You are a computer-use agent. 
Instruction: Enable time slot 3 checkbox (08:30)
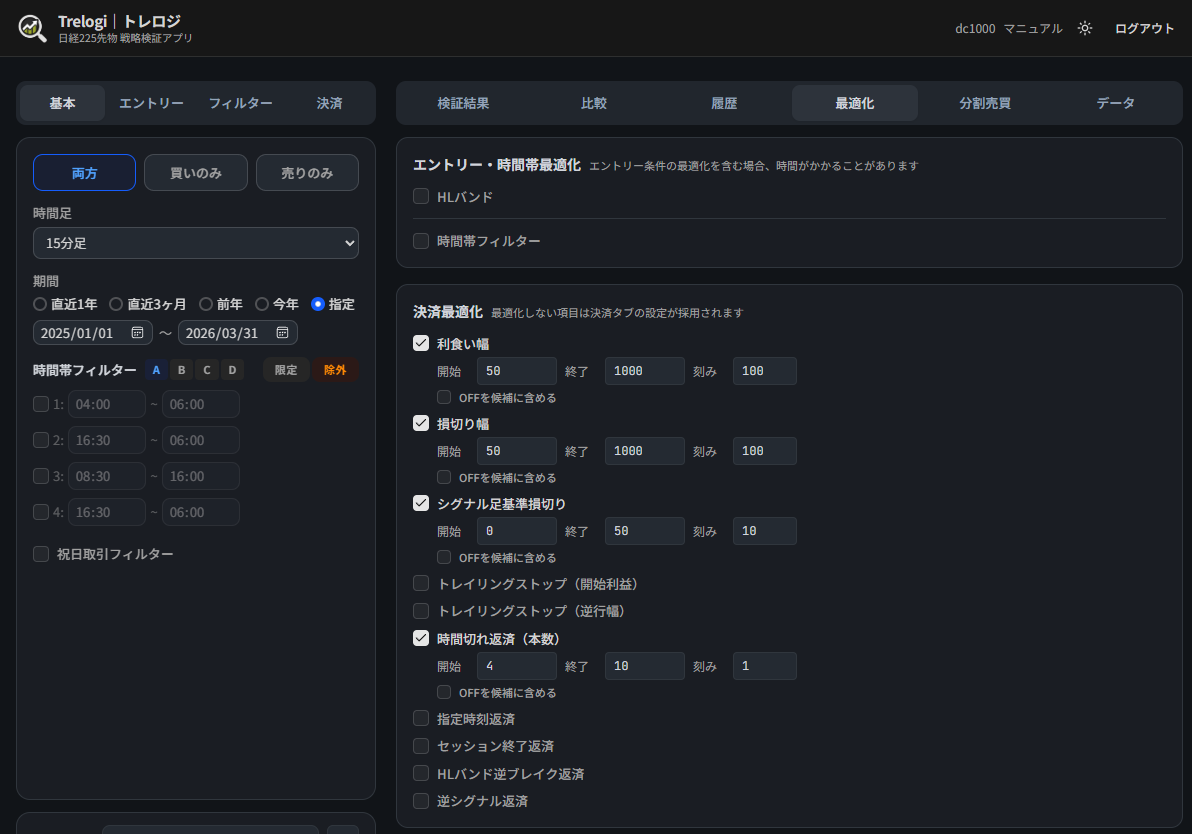(41, 476)
